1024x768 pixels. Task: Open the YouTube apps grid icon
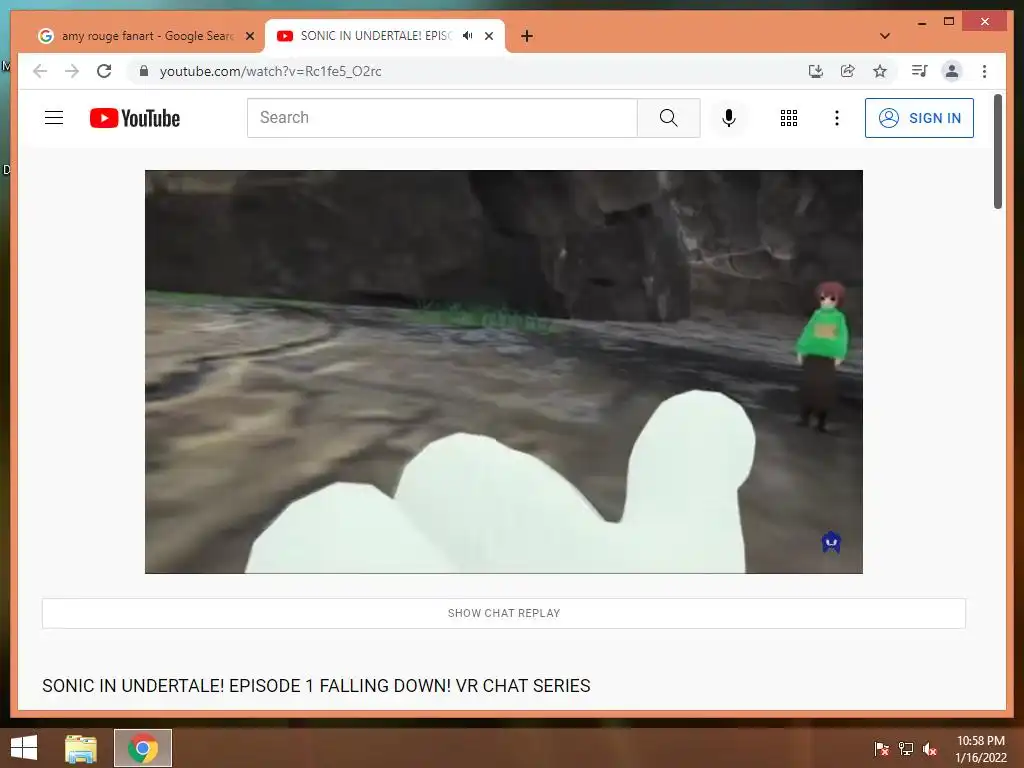(x=788, y=118)
